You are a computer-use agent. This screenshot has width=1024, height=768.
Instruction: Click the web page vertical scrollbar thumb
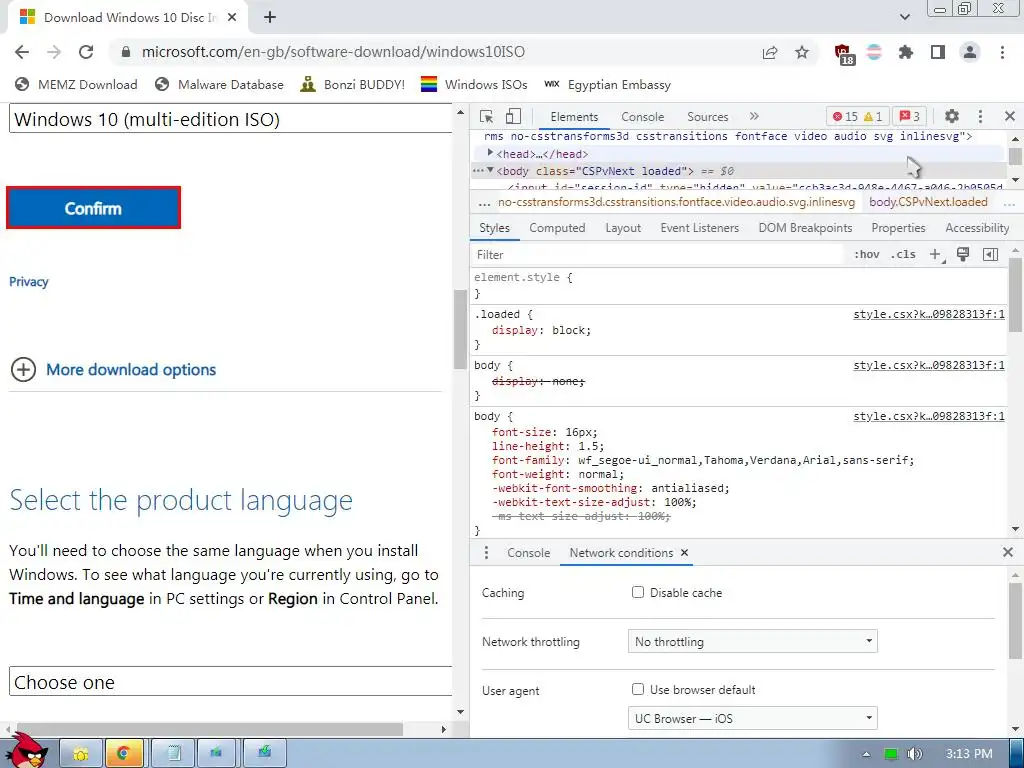click(460, 329)
